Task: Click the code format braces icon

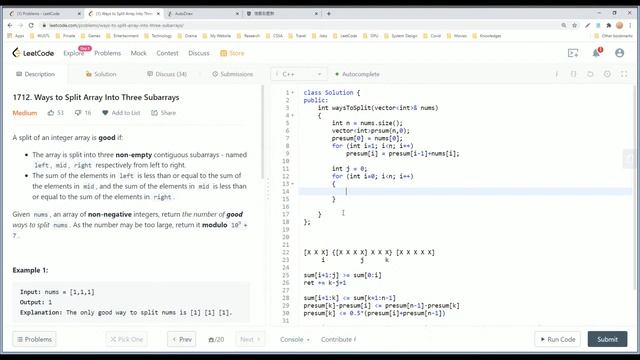Action: pos(573,74)
